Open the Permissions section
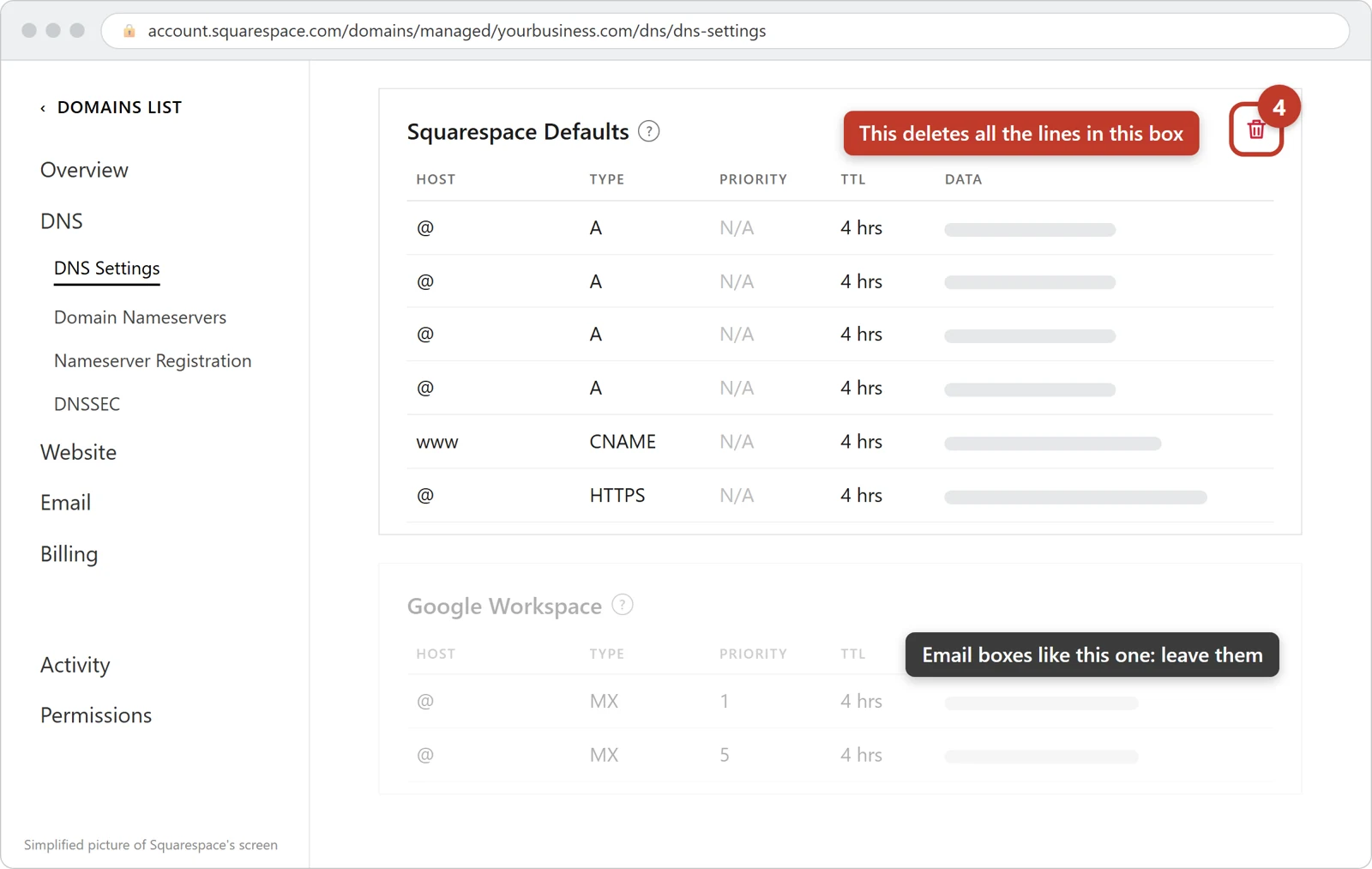1372x869 pixels. 96,715
